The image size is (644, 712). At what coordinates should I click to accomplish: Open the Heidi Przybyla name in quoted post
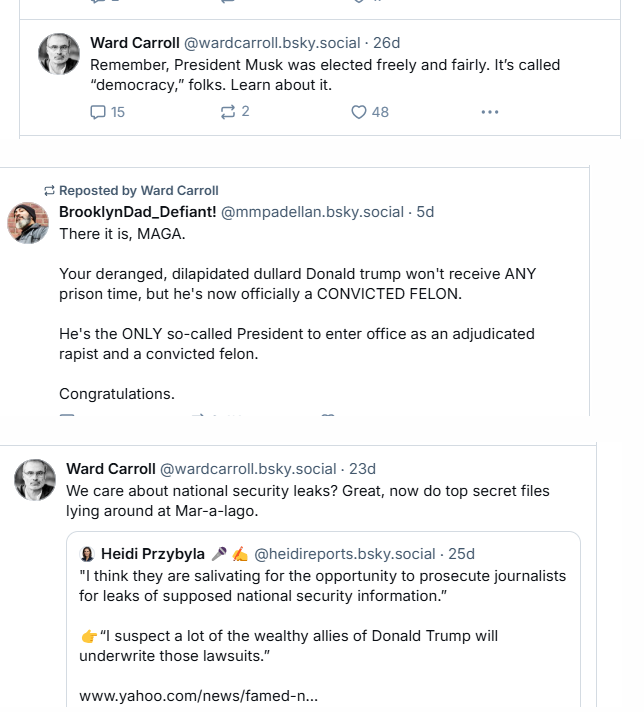pos(153,554)
